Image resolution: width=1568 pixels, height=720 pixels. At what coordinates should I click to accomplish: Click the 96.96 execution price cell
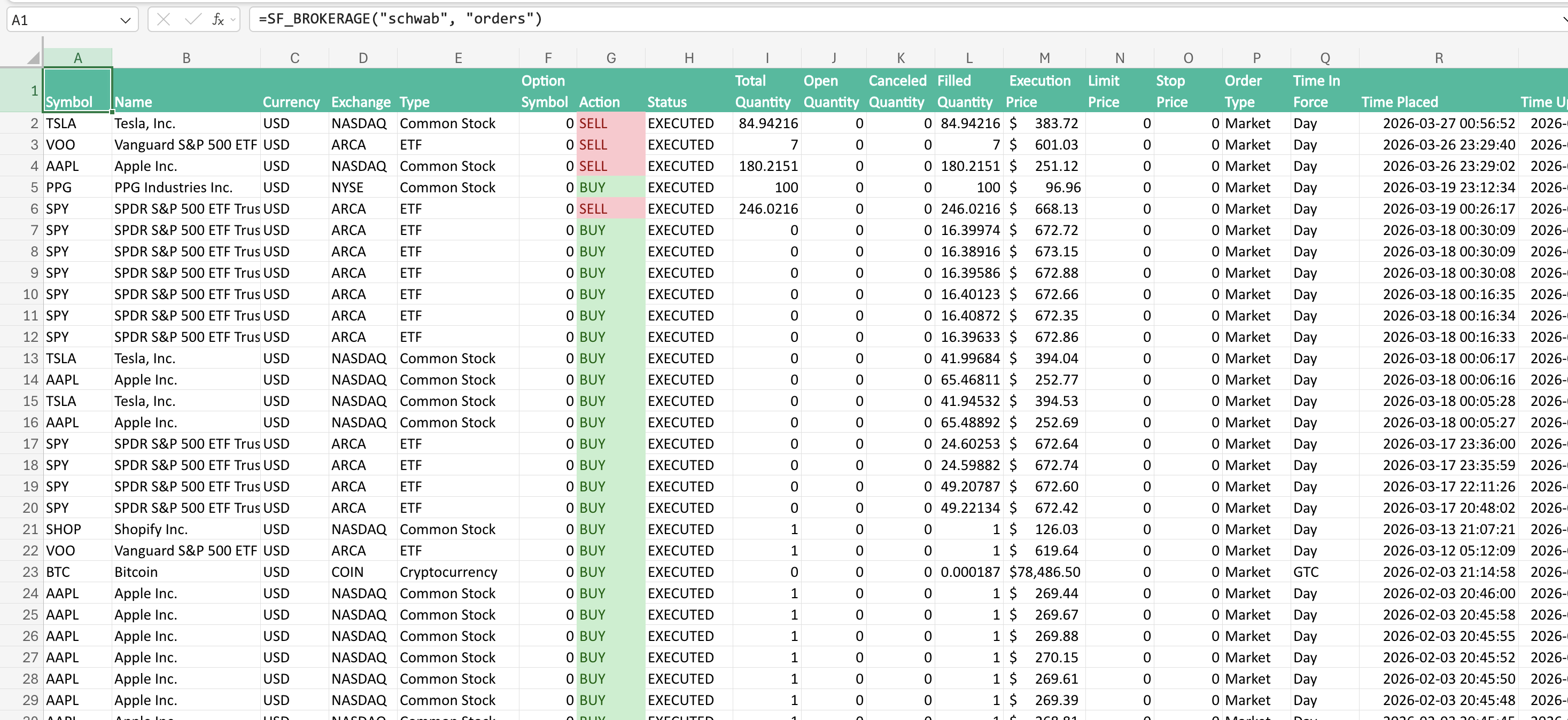click(x=1044, y=187)
